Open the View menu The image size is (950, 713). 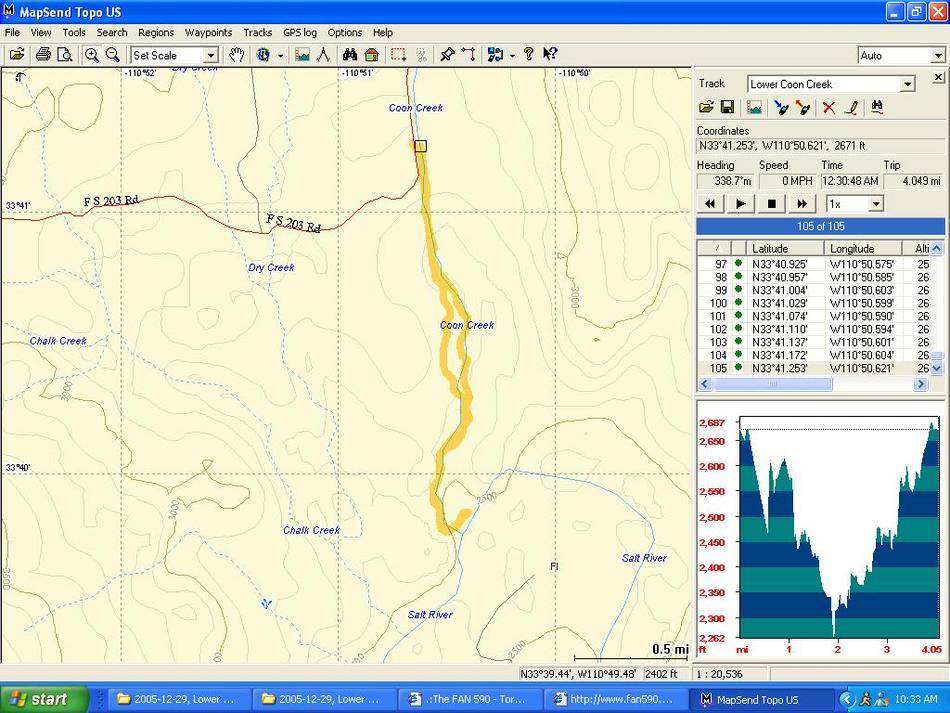click(41, 33)
